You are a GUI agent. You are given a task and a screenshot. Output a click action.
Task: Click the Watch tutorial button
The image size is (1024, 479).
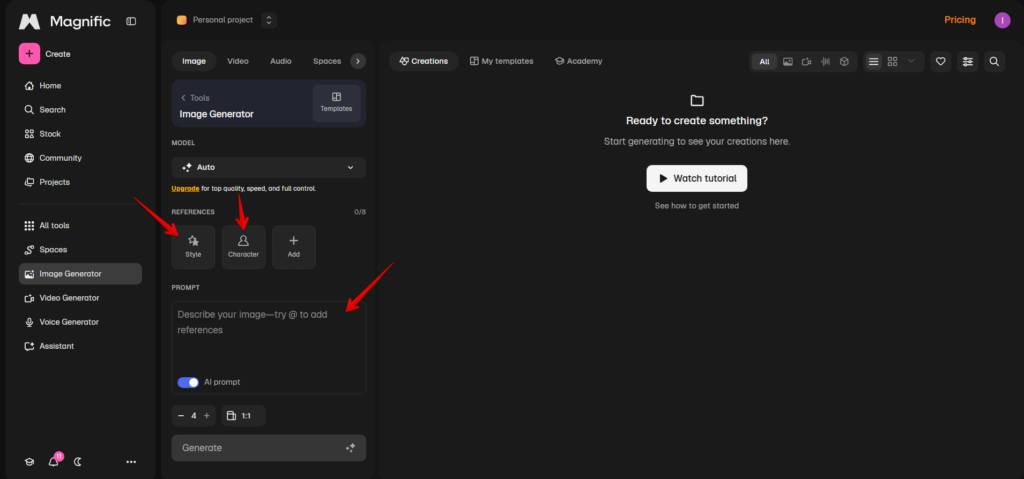point(697,178)
